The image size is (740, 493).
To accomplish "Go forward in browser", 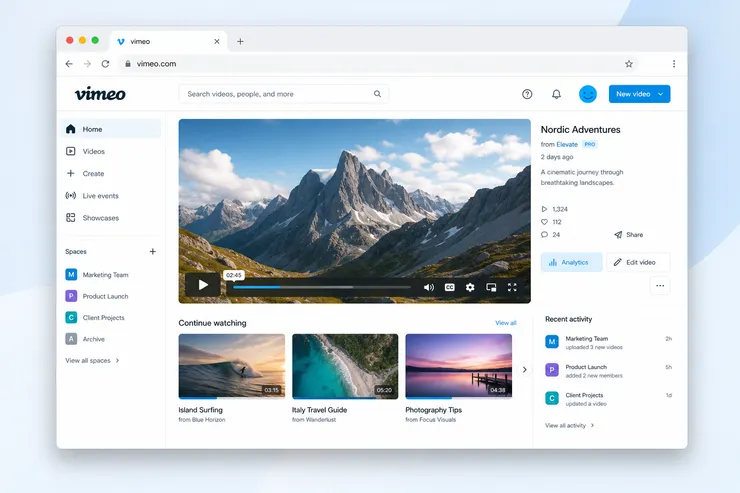I will click(87, 64).
